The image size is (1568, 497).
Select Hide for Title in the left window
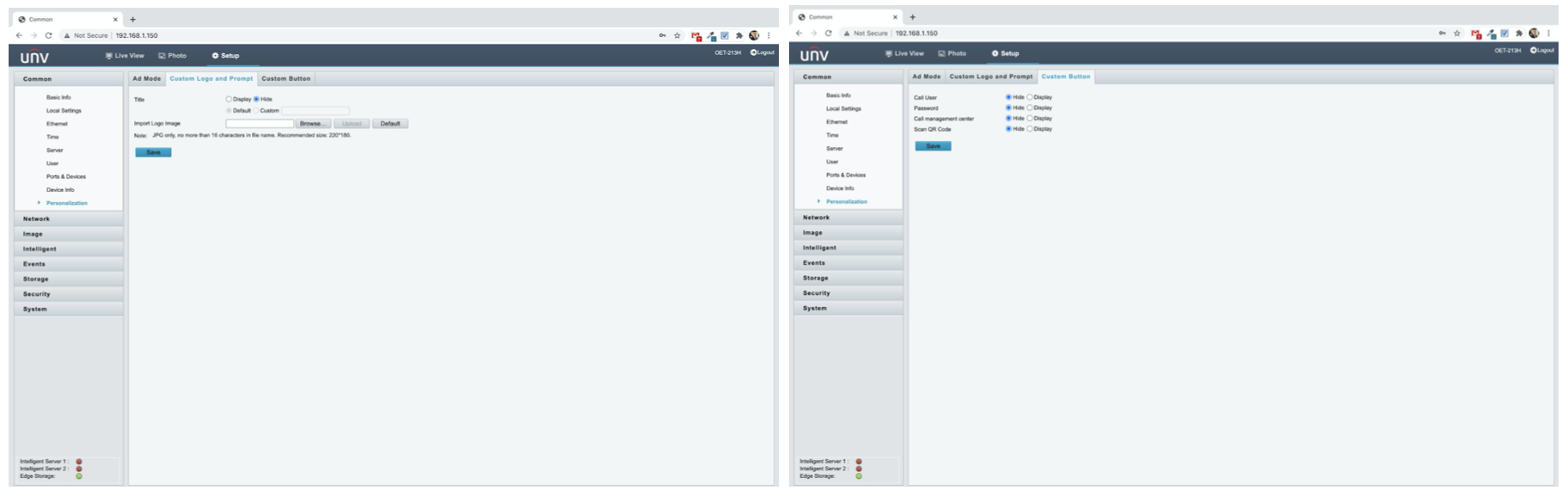(x=256, y=99)
